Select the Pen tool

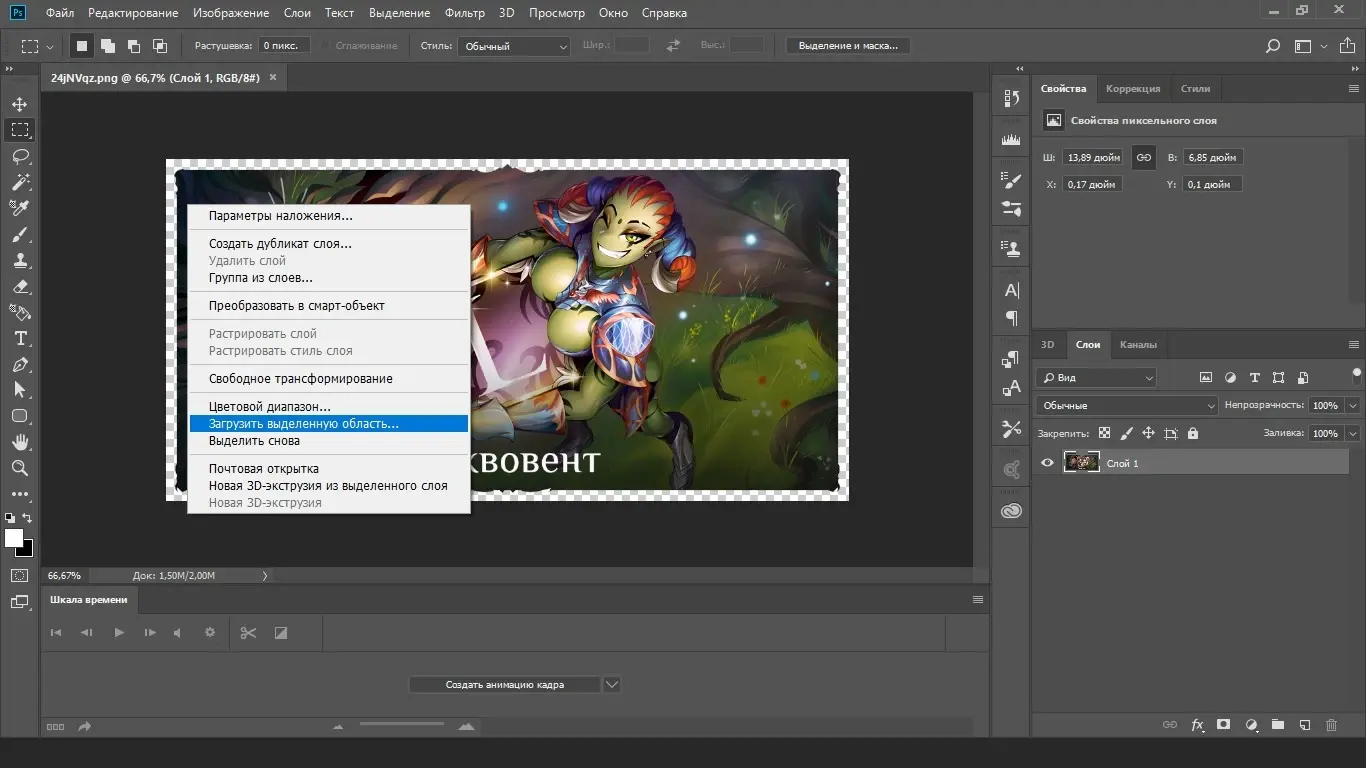pyautogui.click(x=20, y=364)
